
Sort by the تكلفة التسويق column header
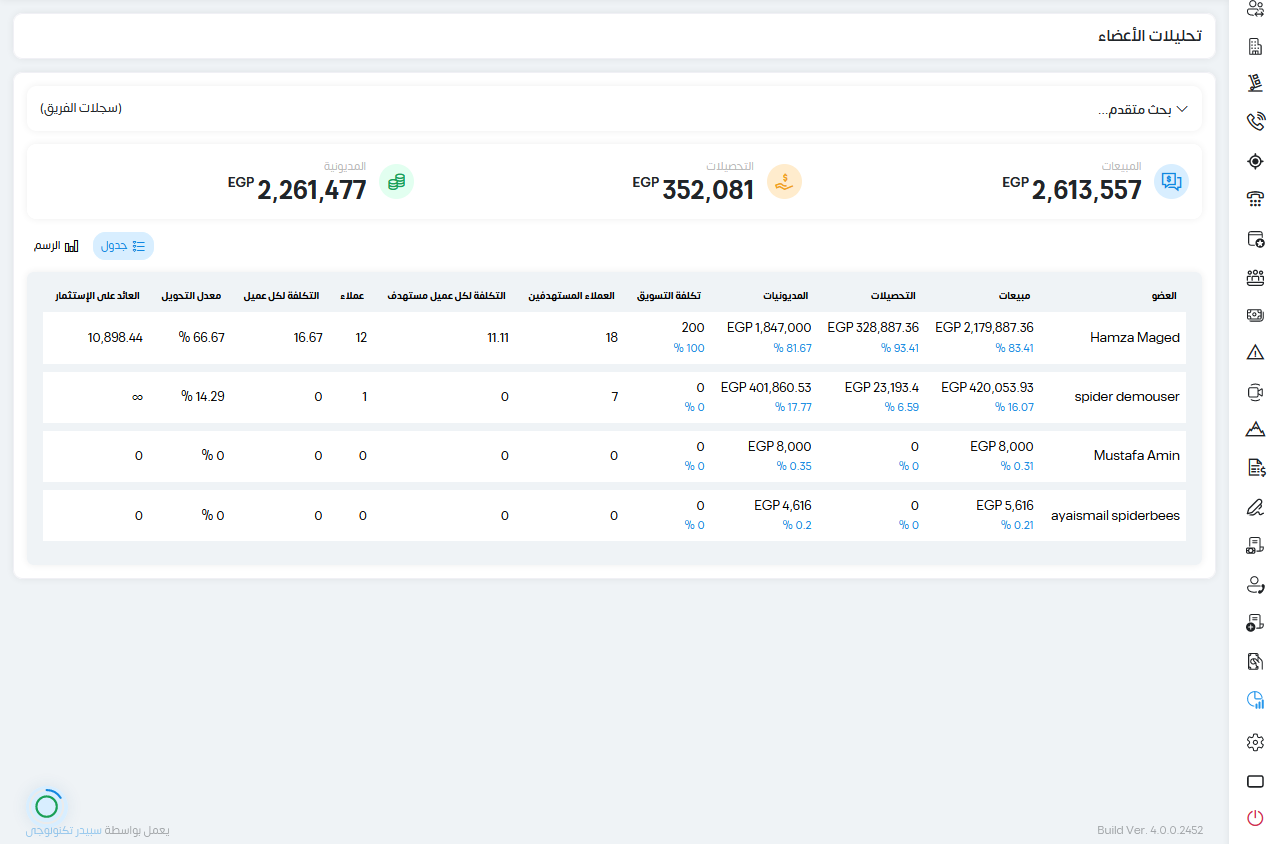point(669,296)
